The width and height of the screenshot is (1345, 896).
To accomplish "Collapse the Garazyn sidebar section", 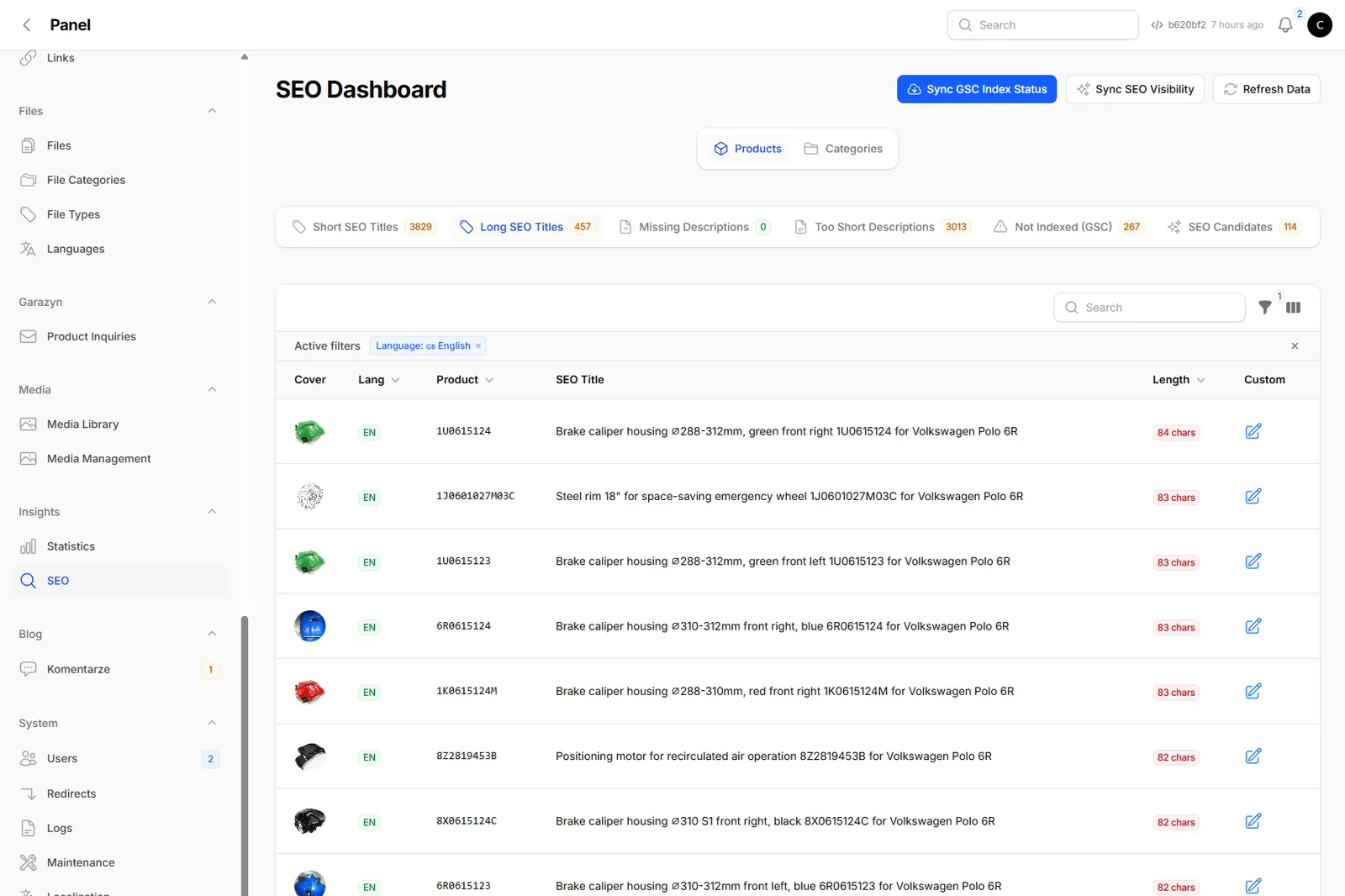I will coord(212,302).
